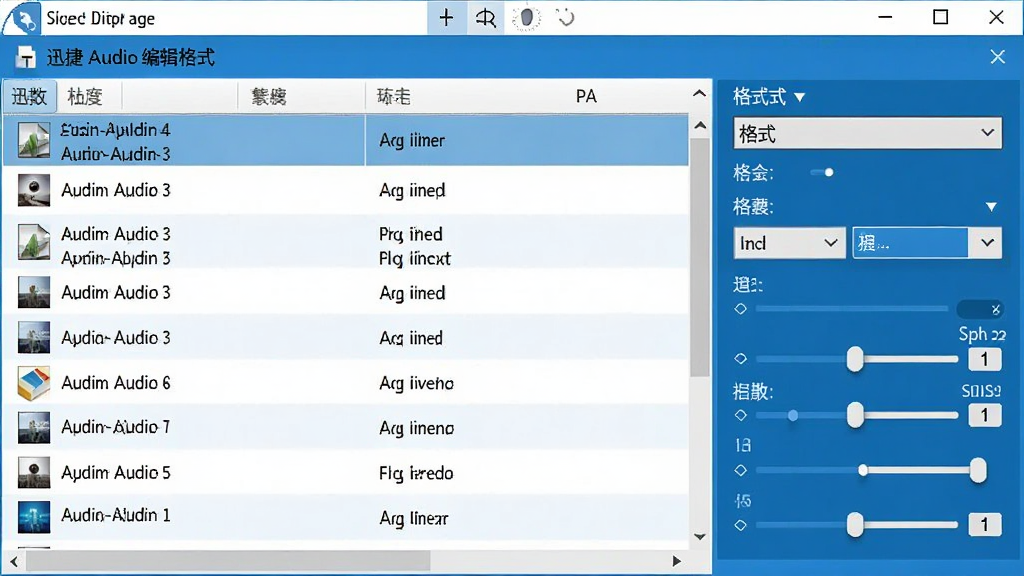Click the plus add button in title bar

coord(446,18)
